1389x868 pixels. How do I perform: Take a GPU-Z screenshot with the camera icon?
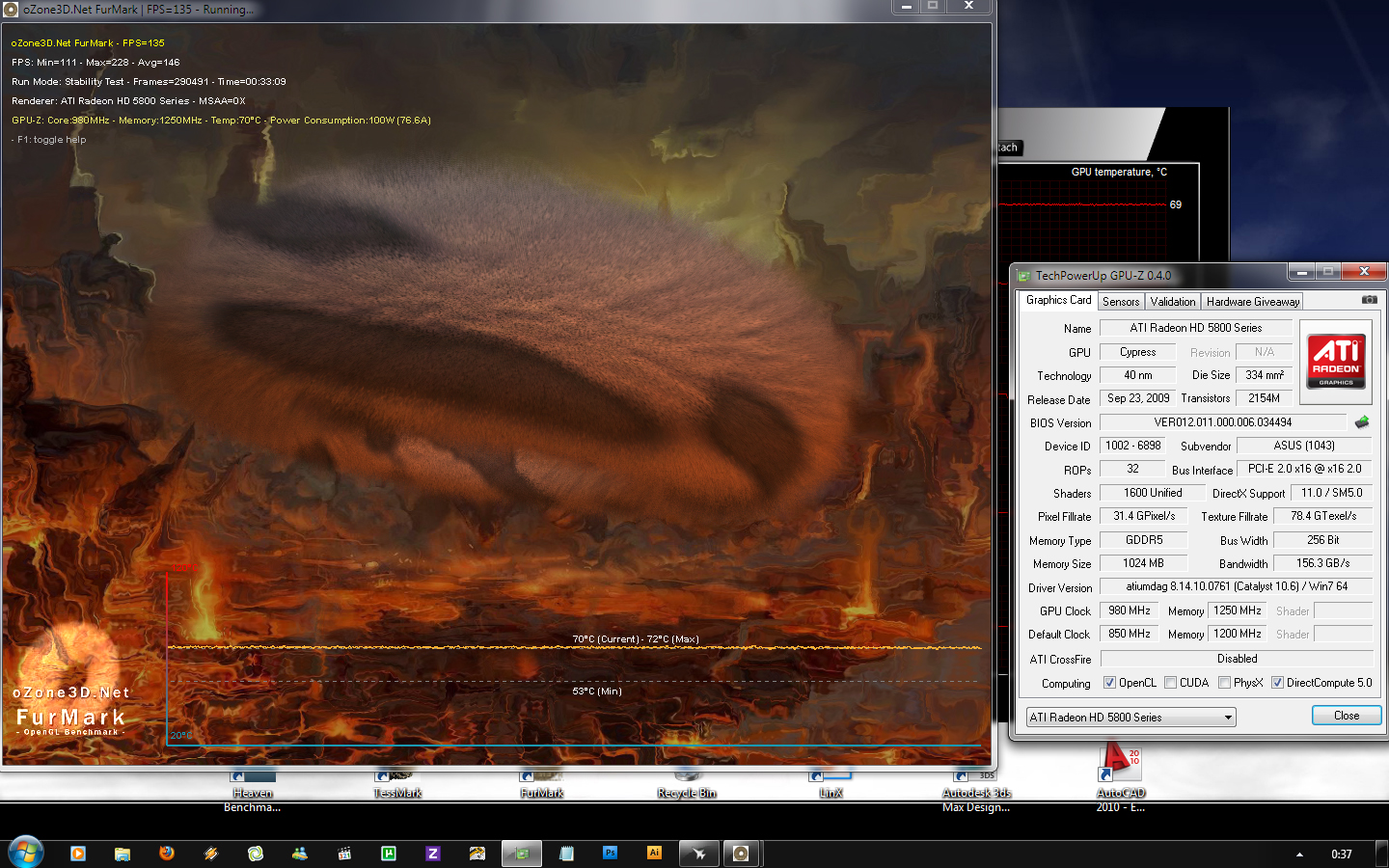[x=1369, y=300]
